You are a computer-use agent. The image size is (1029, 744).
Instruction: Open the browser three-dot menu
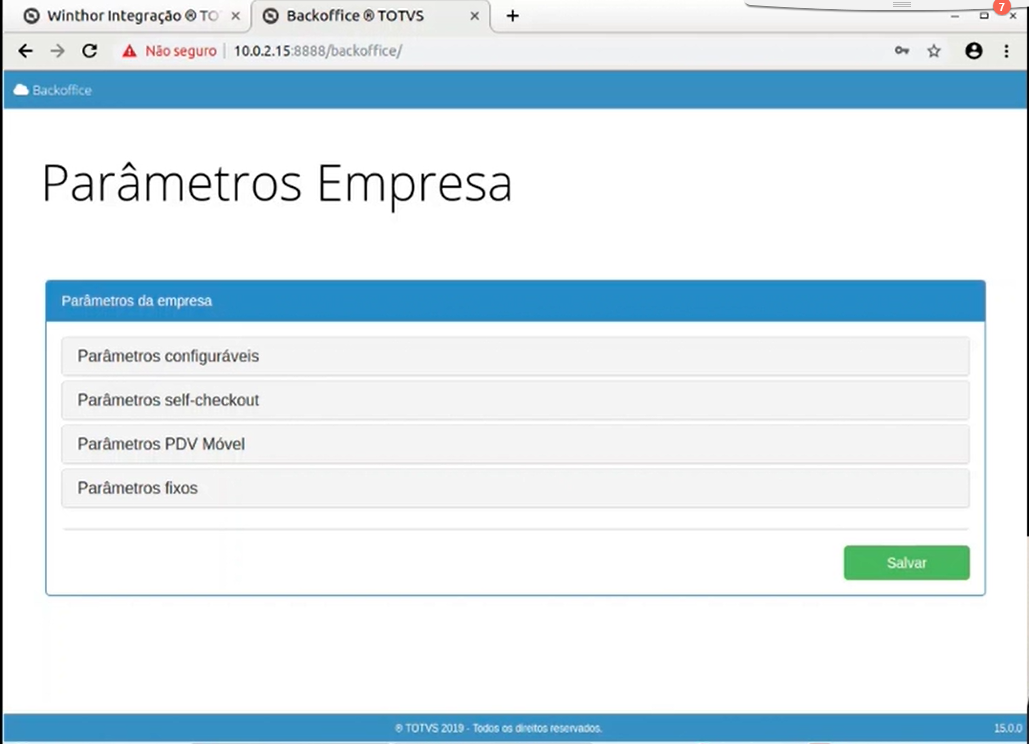[x=1007, y=51]
